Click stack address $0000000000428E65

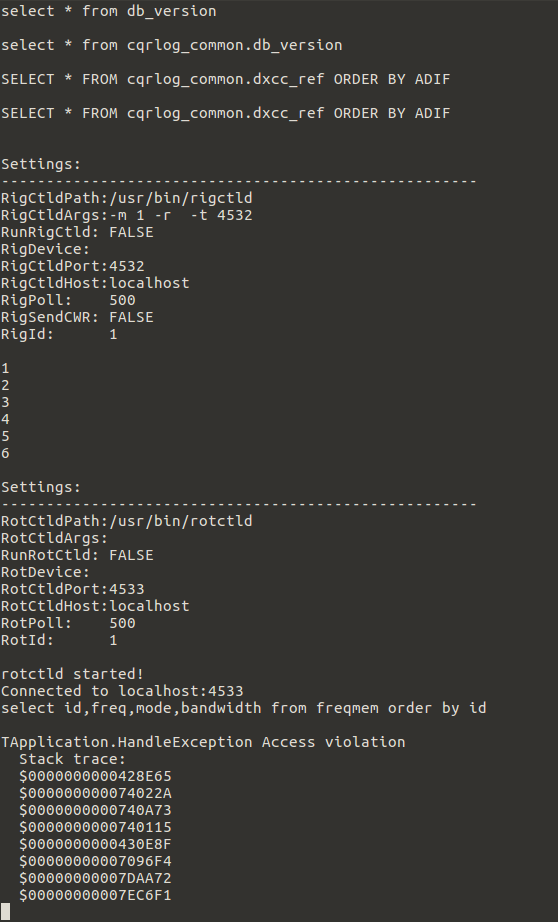coord(95,777)
